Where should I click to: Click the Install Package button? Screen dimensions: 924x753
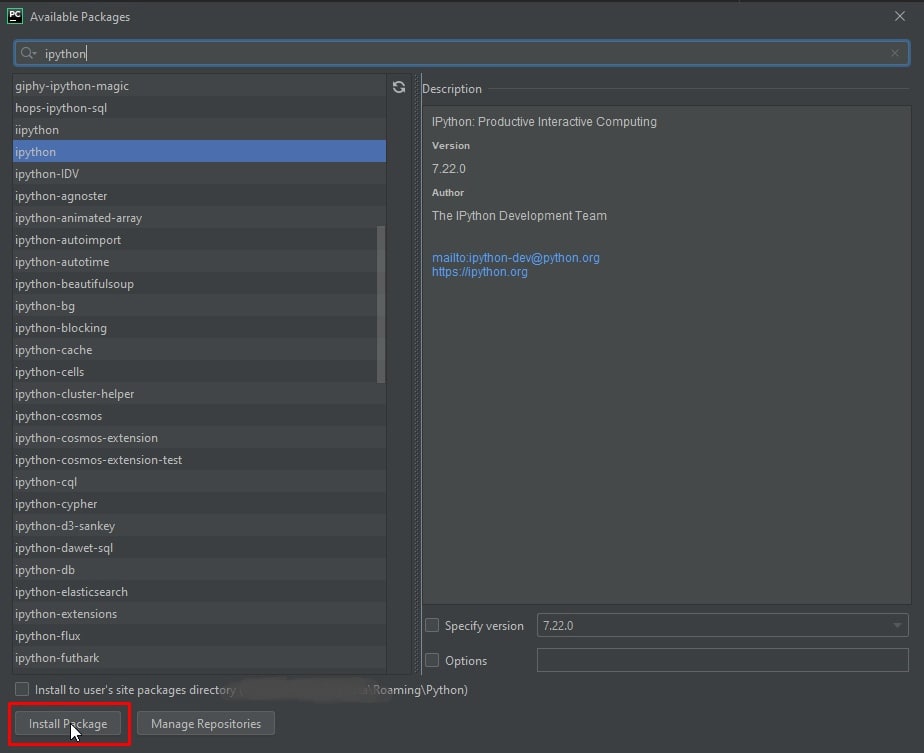tap(68, 724)
